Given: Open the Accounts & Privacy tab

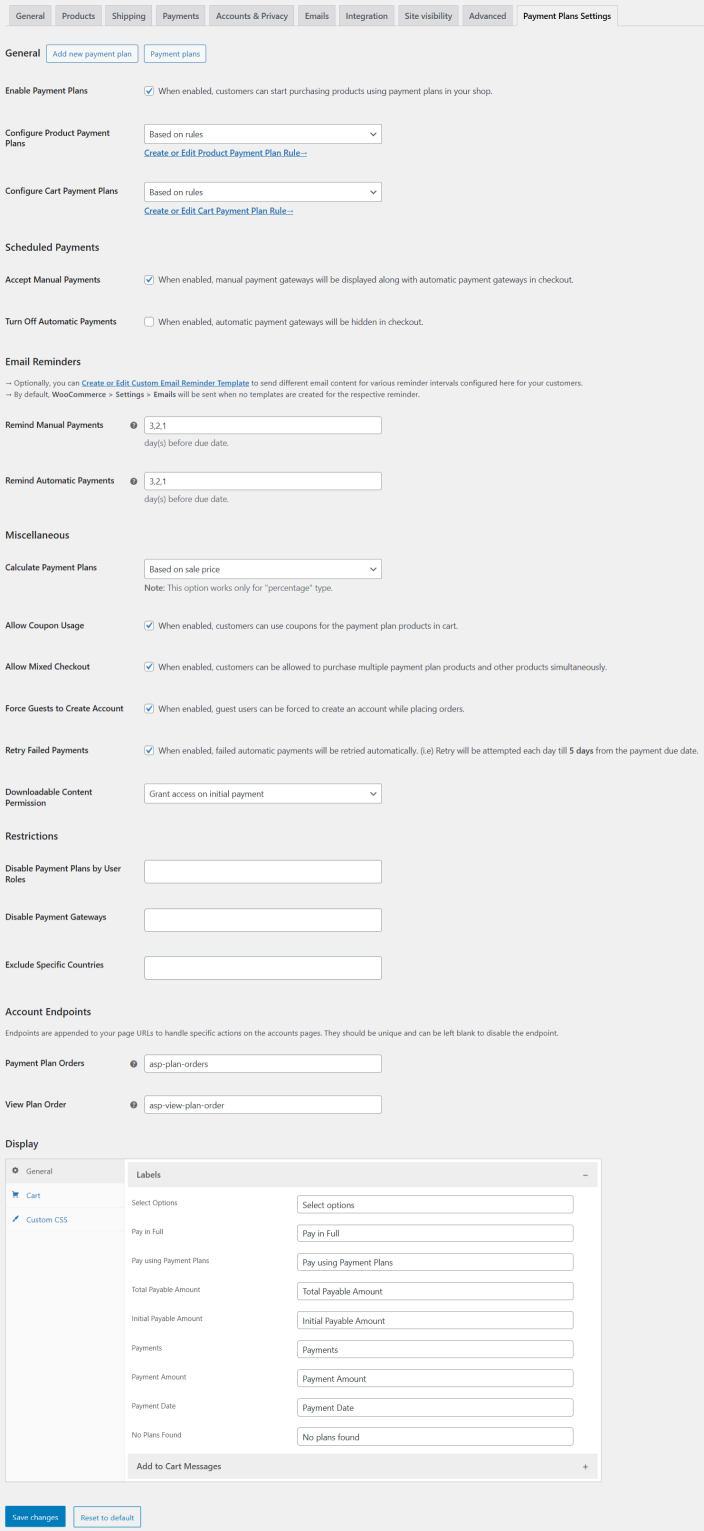Looking at the screenshot, I should [x=252, y=16].
